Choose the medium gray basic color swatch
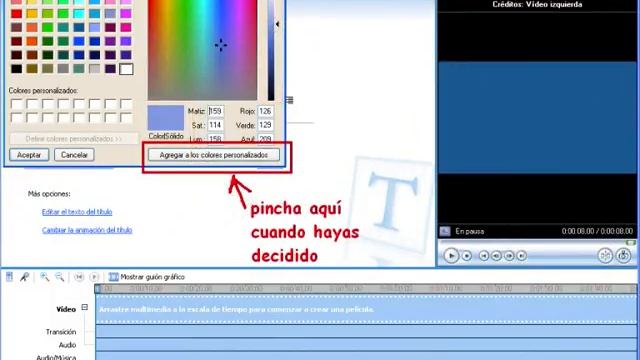The image size is (640, 360). point(63,69)
